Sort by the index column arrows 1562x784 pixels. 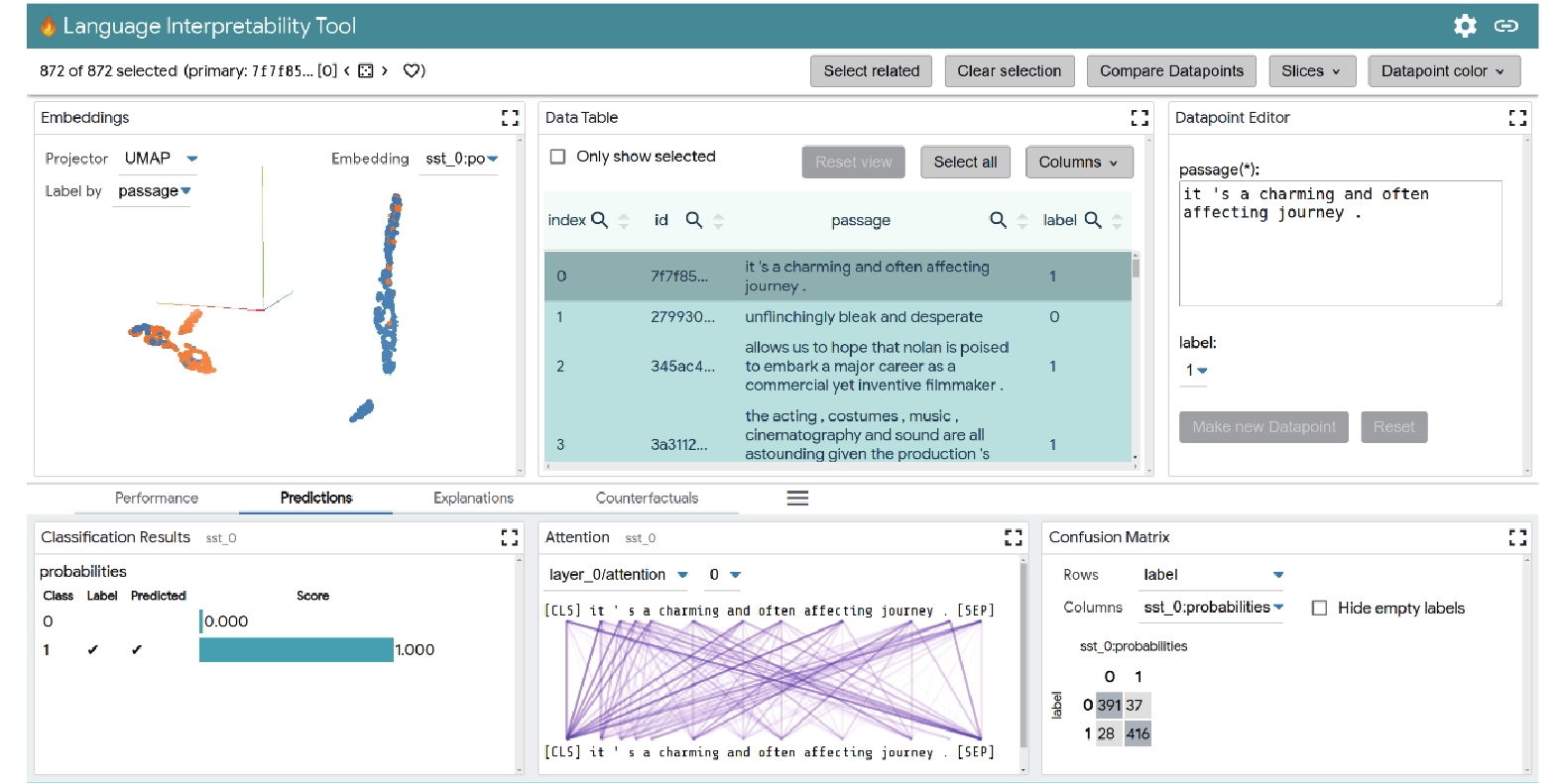[624, 221]
